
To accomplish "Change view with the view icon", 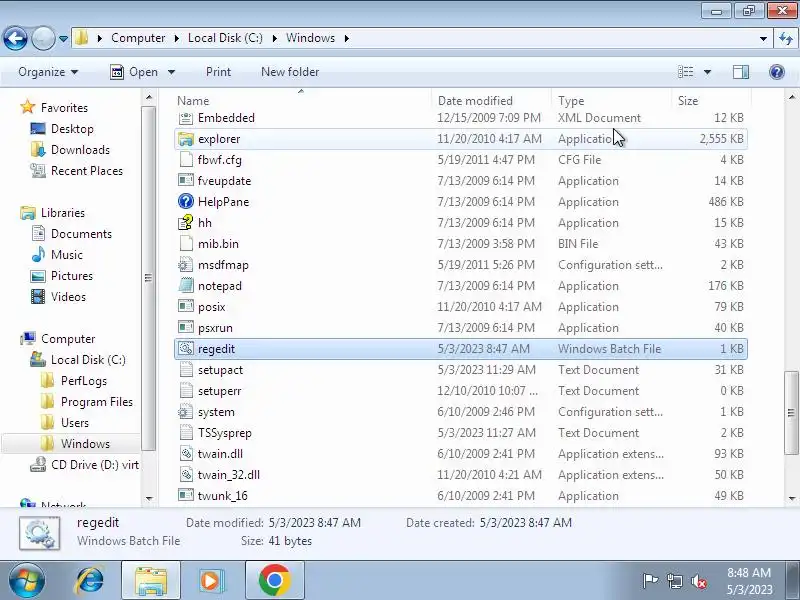I will (x=686, y=72).
